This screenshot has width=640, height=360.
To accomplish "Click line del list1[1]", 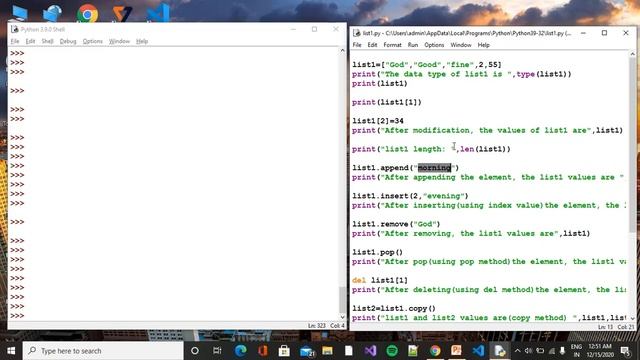I will click(x=380, y=280).
